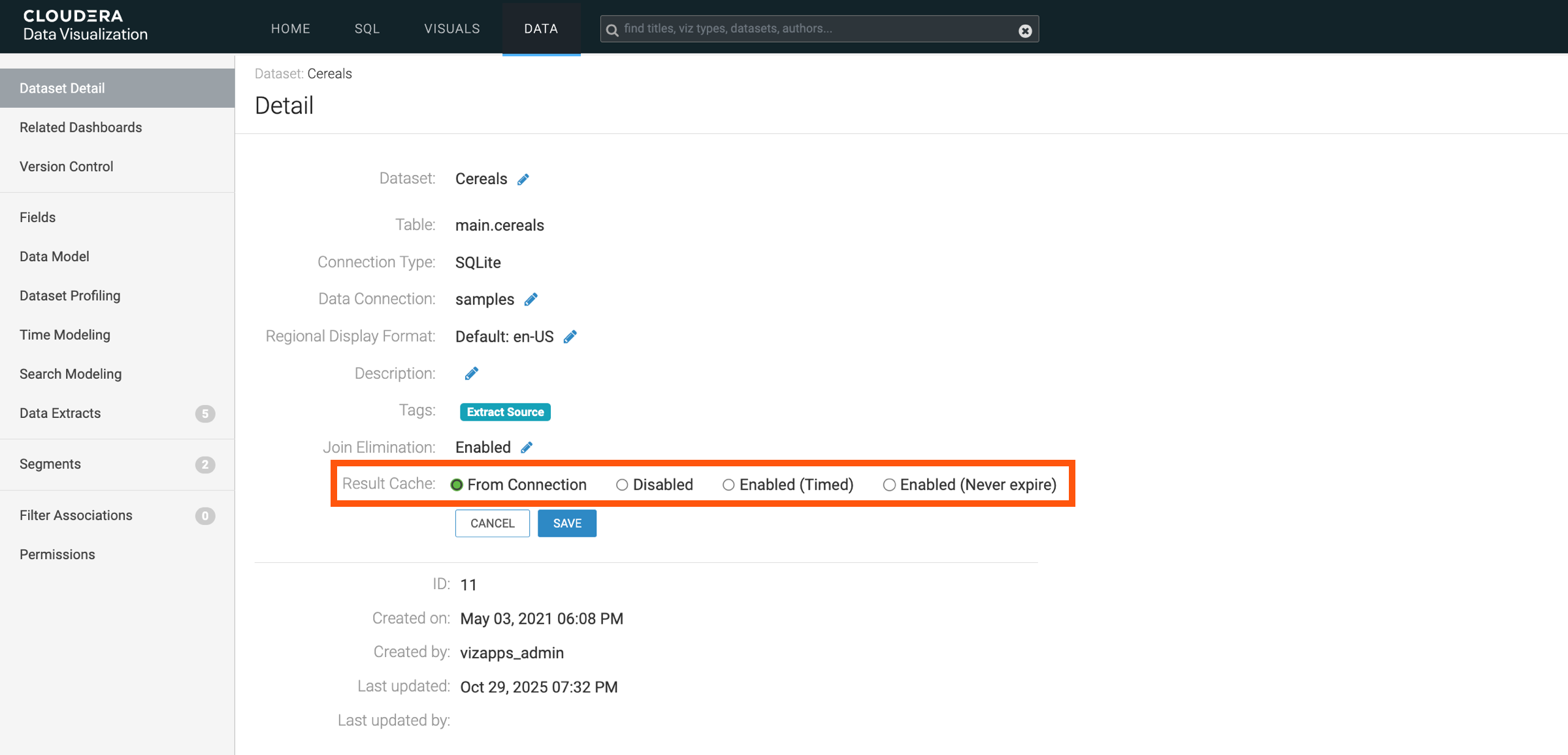
Task: Select the Disabled result cache option
Action: 622,485
